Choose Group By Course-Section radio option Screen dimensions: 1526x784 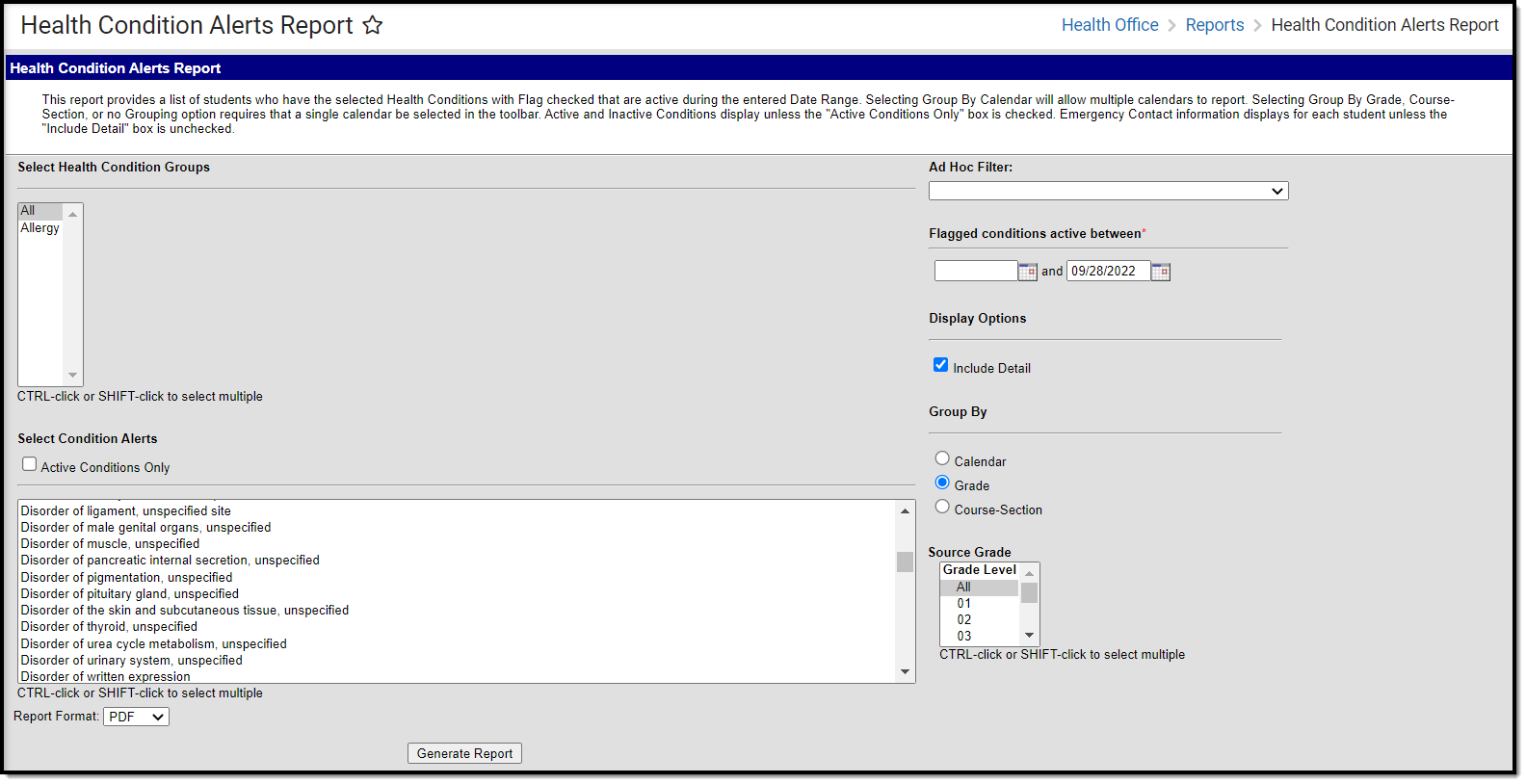tap(942, 507)
